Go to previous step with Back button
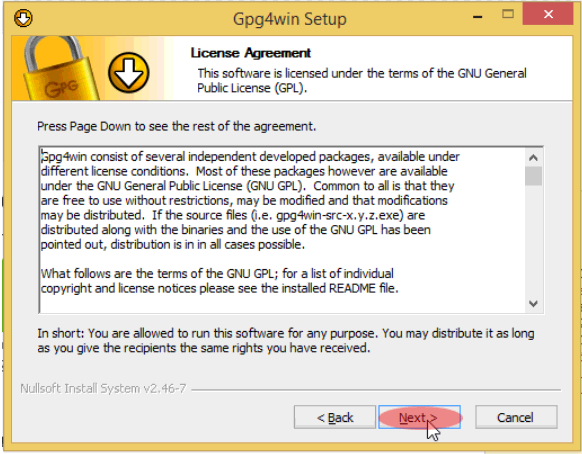 coord(335,417)
